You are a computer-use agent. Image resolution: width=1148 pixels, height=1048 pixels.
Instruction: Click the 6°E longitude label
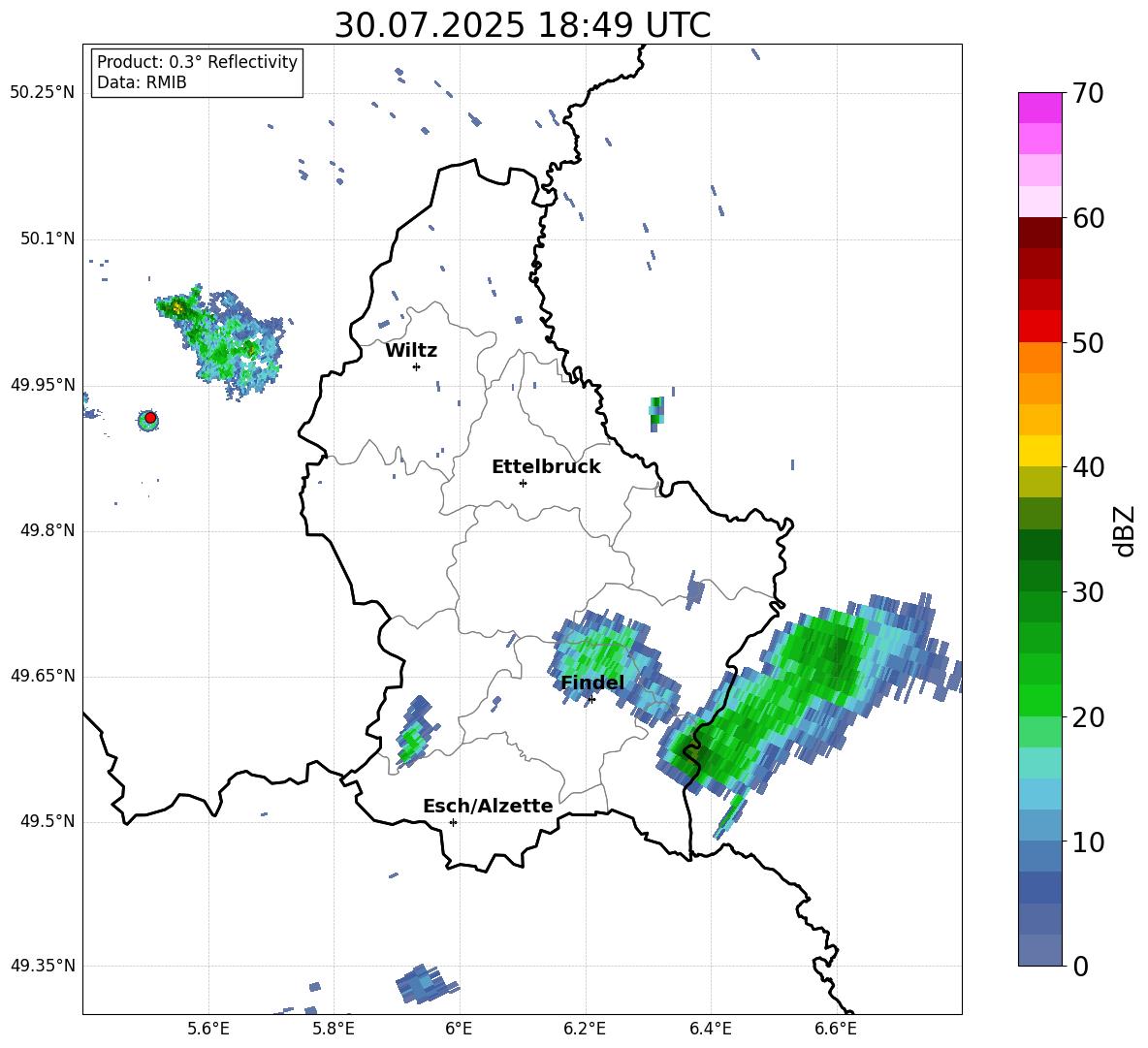(459, 1029)
